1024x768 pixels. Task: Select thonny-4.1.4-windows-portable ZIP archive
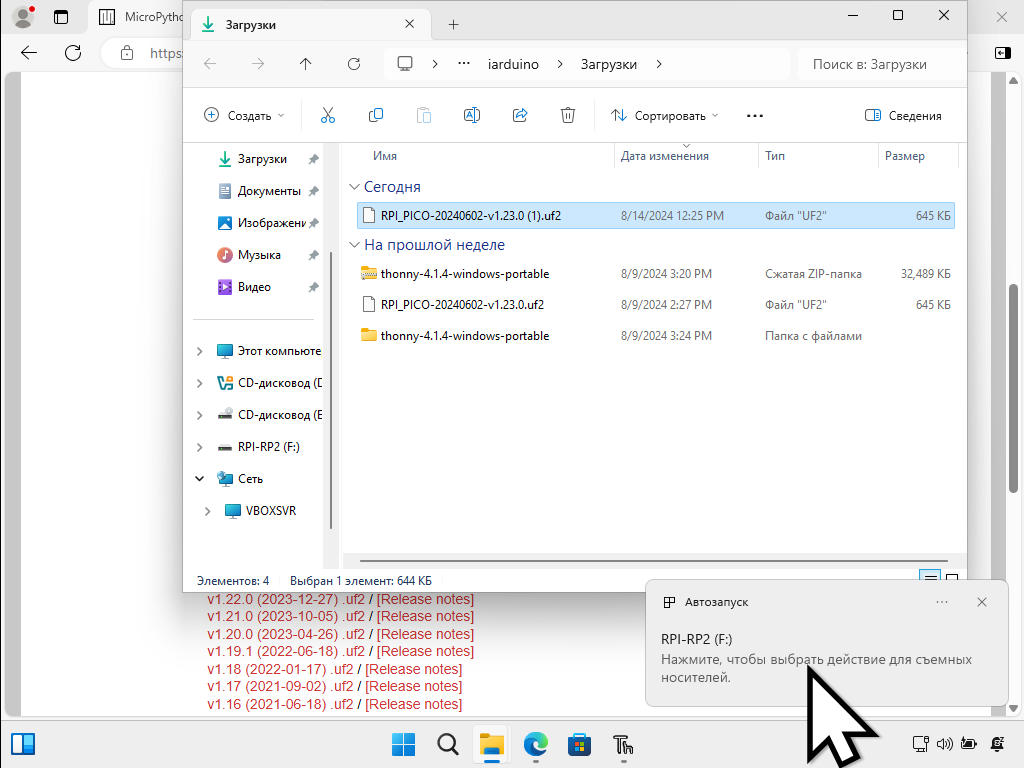(656, 274)
